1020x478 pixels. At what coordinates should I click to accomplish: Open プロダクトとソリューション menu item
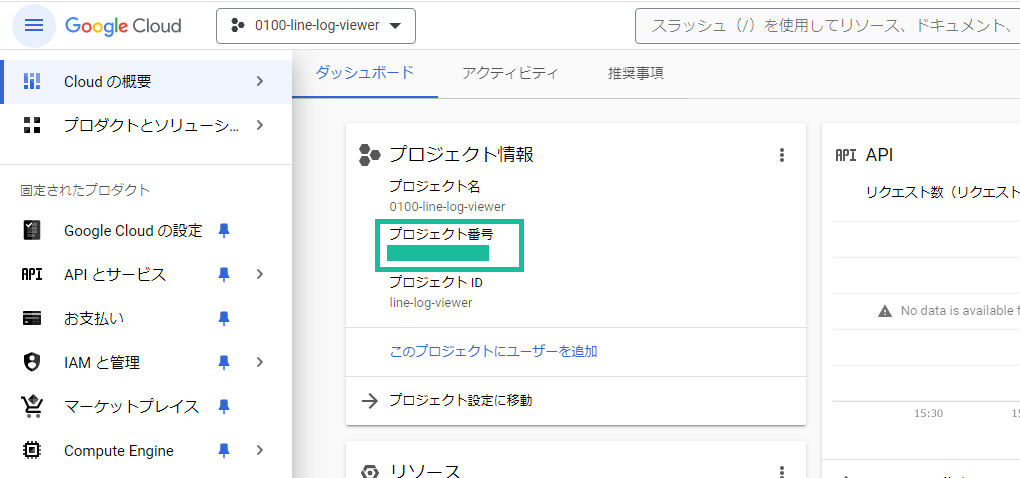[146, 125]
